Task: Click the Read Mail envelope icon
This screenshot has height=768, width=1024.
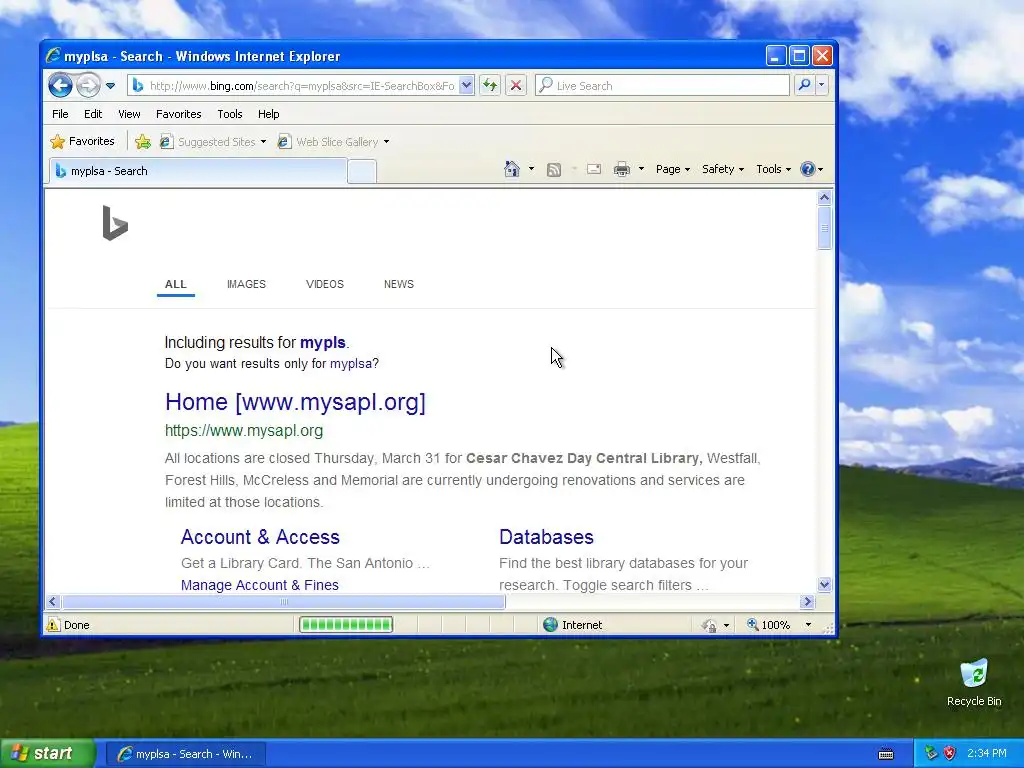Action: (x=594, y=169)
